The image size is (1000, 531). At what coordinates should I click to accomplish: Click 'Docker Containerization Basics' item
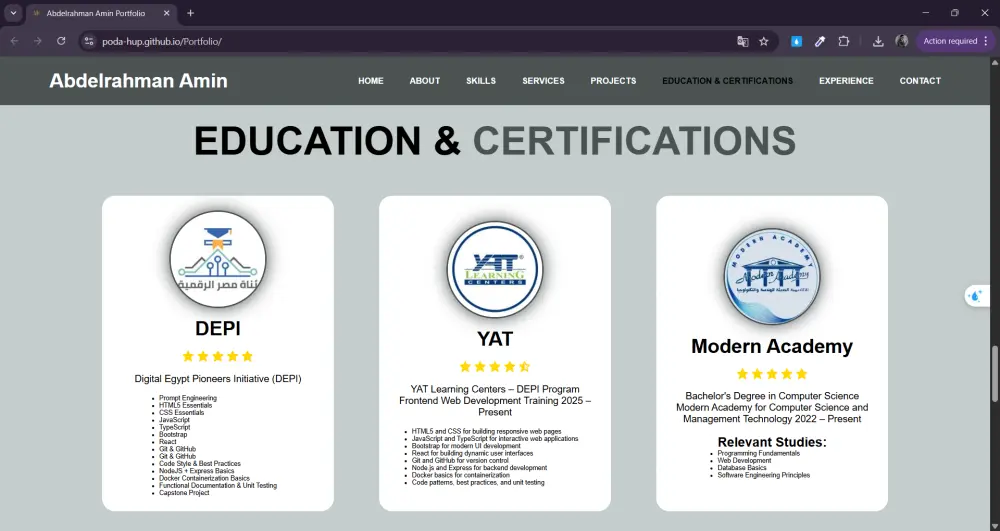coord(204,478)
